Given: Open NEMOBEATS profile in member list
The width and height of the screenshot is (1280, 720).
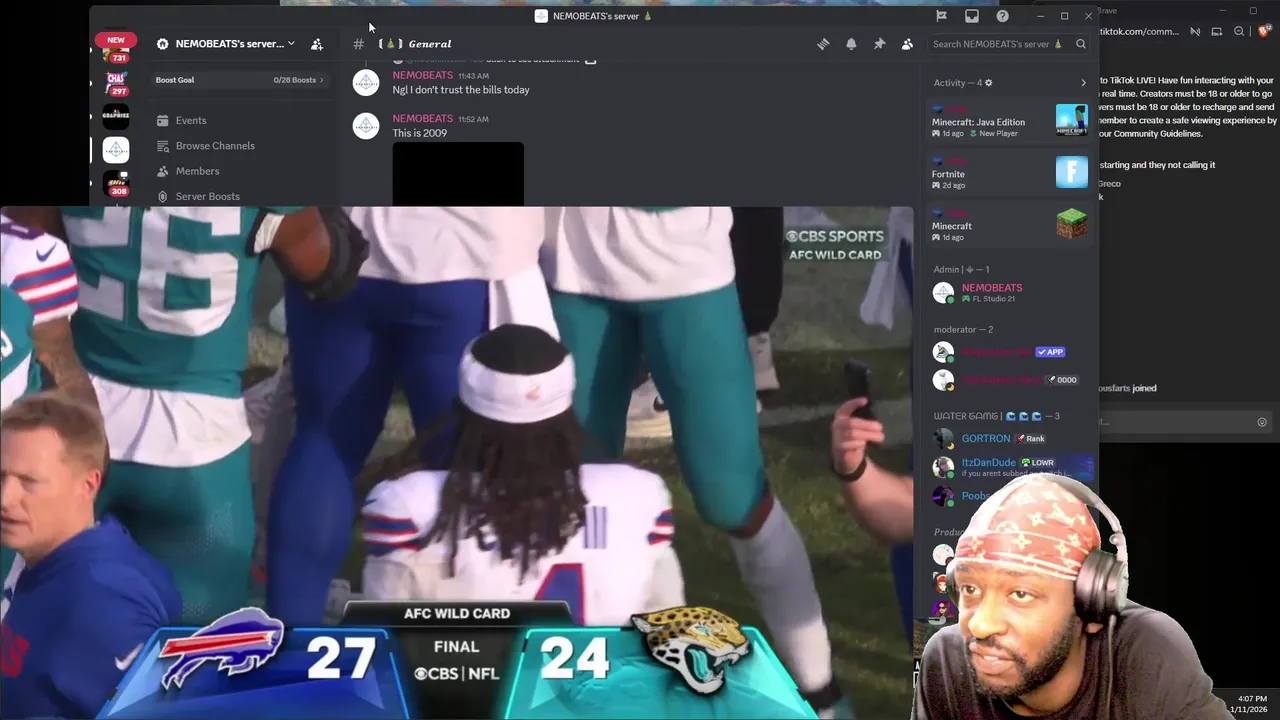Looking at the screenshot, I should click(1009, 292).
